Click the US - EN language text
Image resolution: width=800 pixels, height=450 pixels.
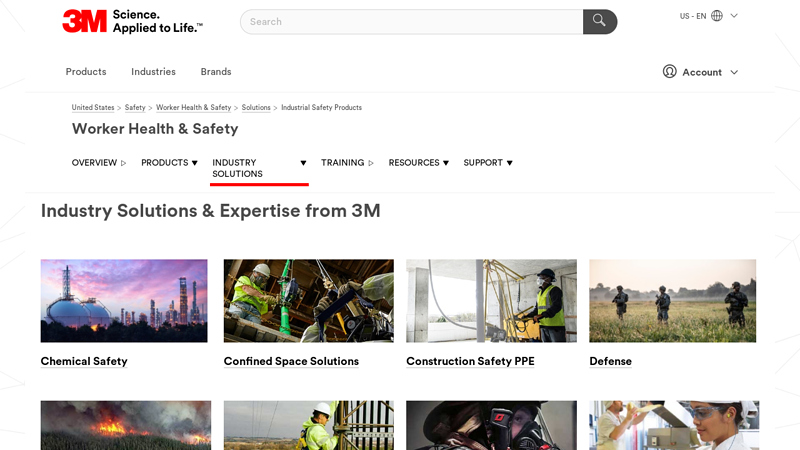[x=693, y=16]
